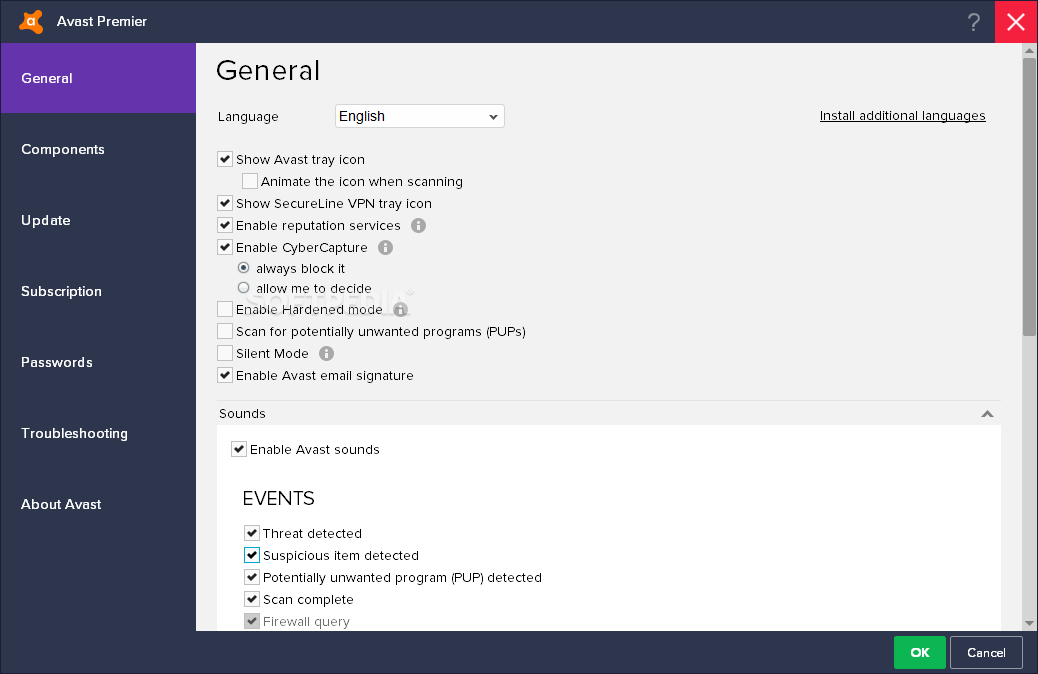
Task: Toggle Enable Avast email signature
Action: point(225,375)
